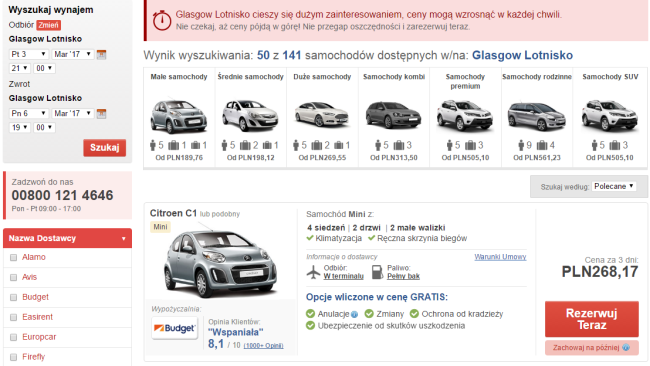Click the red Zmień pickup button
The image size is (650, 366).
point(49,25)
